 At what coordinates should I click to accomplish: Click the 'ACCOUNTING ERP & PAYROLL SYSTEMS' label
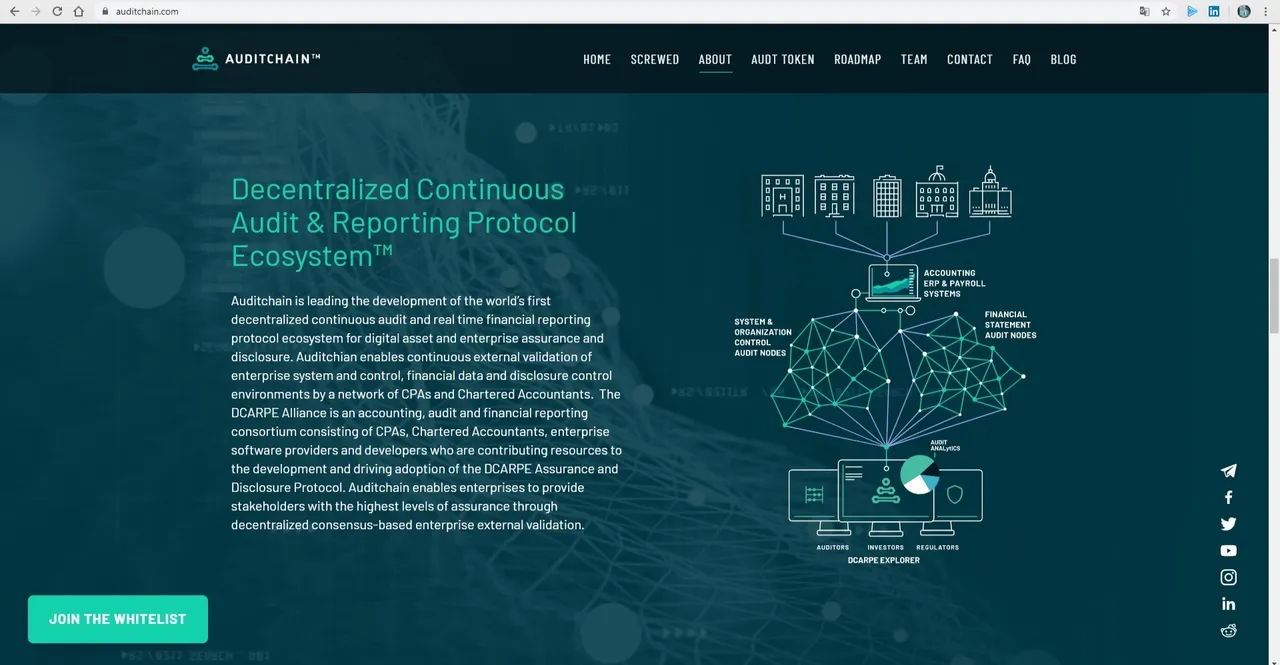pyautogui.click(x=954, y=283)
